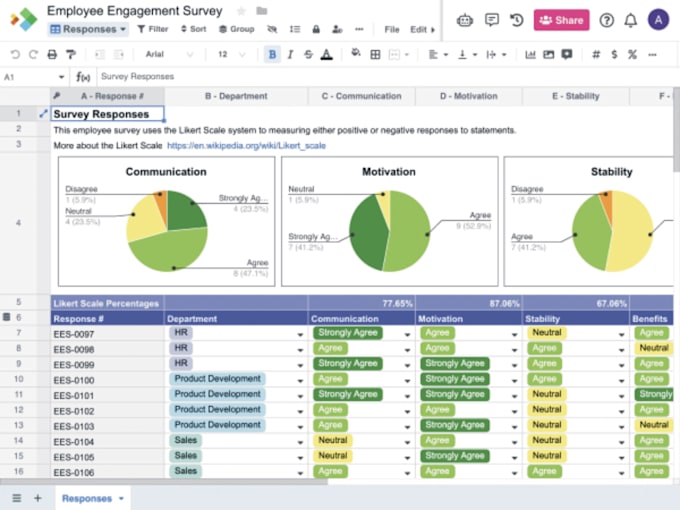Apply currency format with dollar icon
This screenshot has height=510, width=680.
[614, 54]
